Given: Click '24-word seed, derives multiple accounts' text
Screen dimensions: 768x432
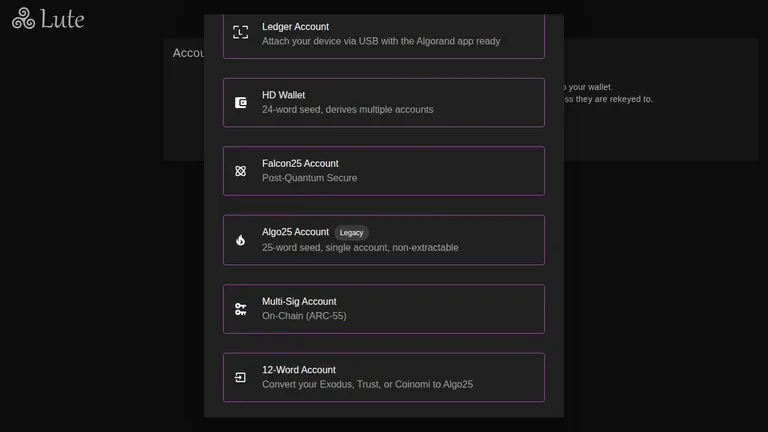Looking at the screenshot, I should click(x=348, y=110).
